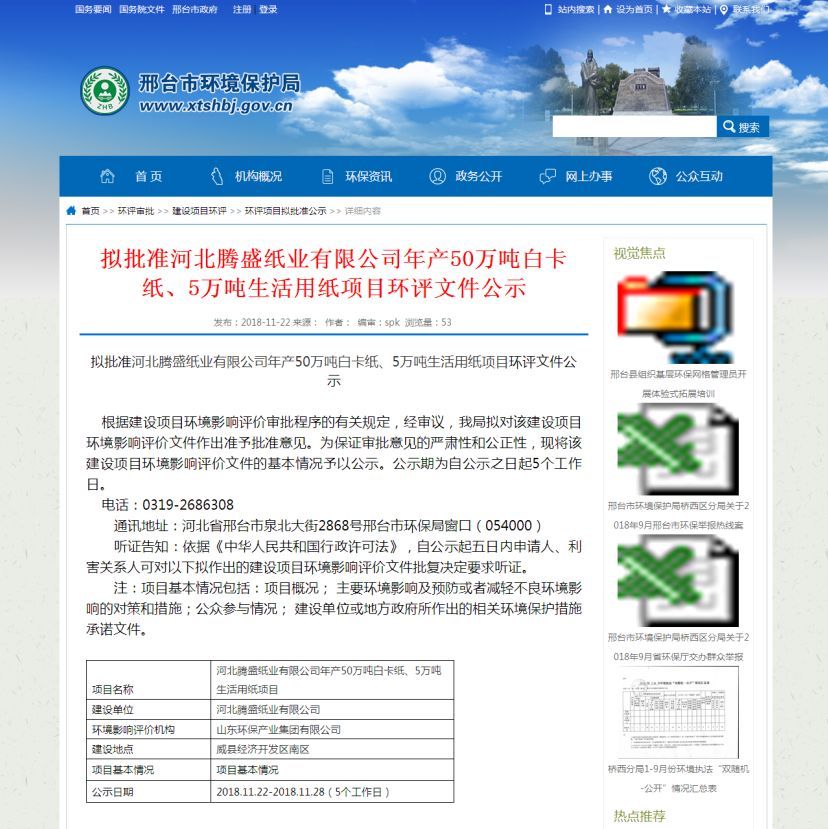
Task: Go to 建设项目环评 in breadcrumb
Action: pyautogui.click(x=199, y=211)
